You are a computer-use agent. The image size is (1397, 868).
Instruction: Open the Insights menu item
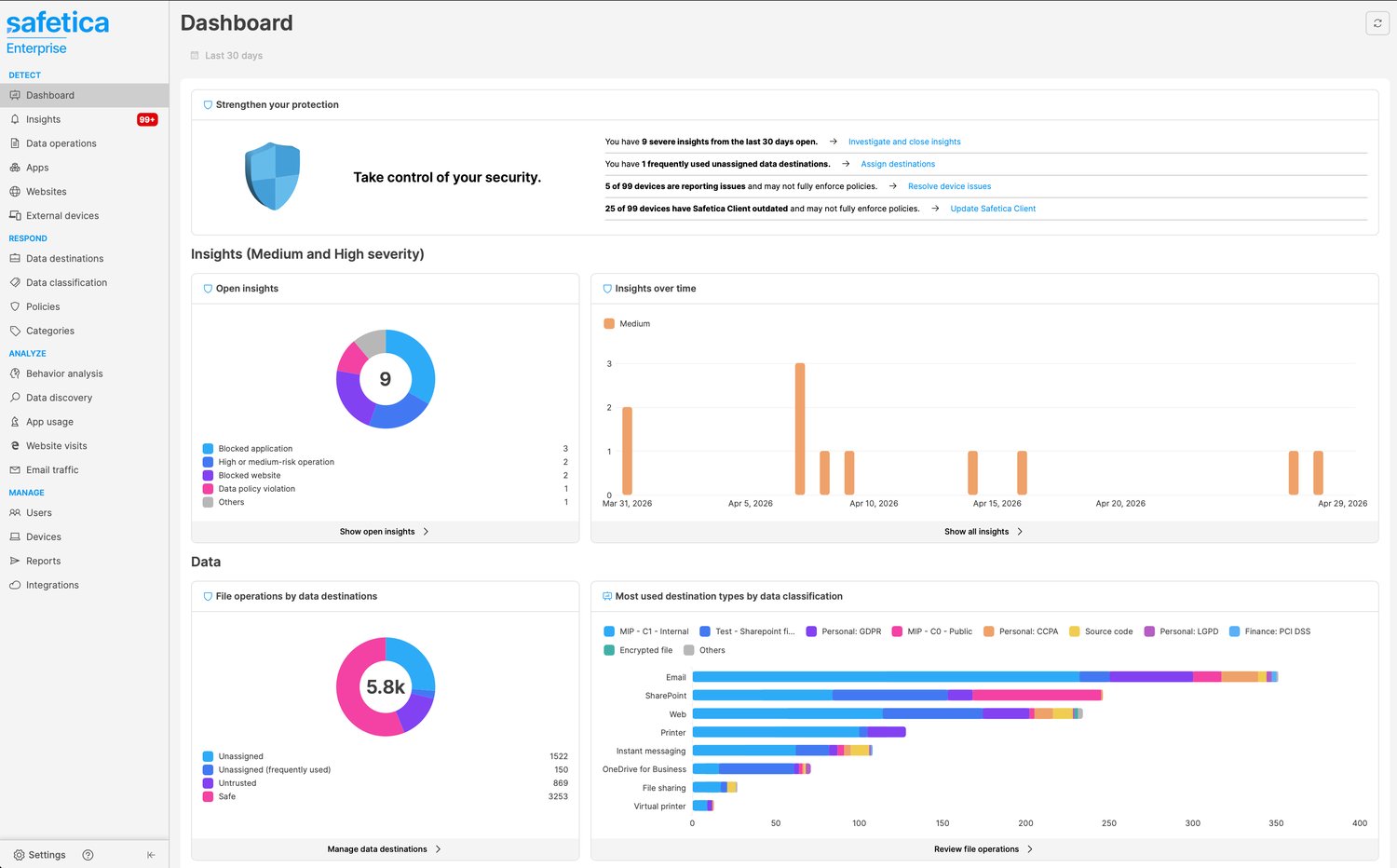coord(84,119)
